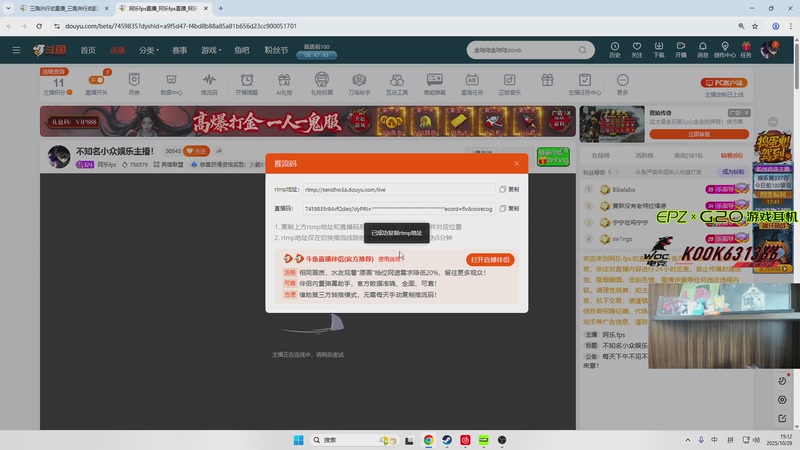Switch to the 在线榜 tab
Image resolution: width=800 pixels, height=450 pixels.
point(601,155)
